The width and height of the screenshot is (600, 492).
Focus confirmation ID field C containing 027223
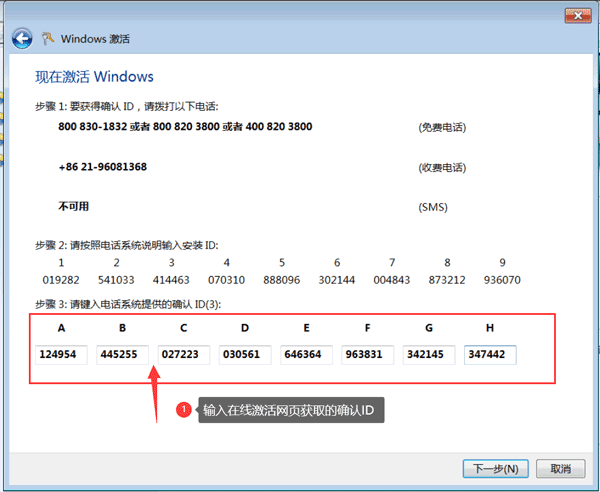pos(184,355)
